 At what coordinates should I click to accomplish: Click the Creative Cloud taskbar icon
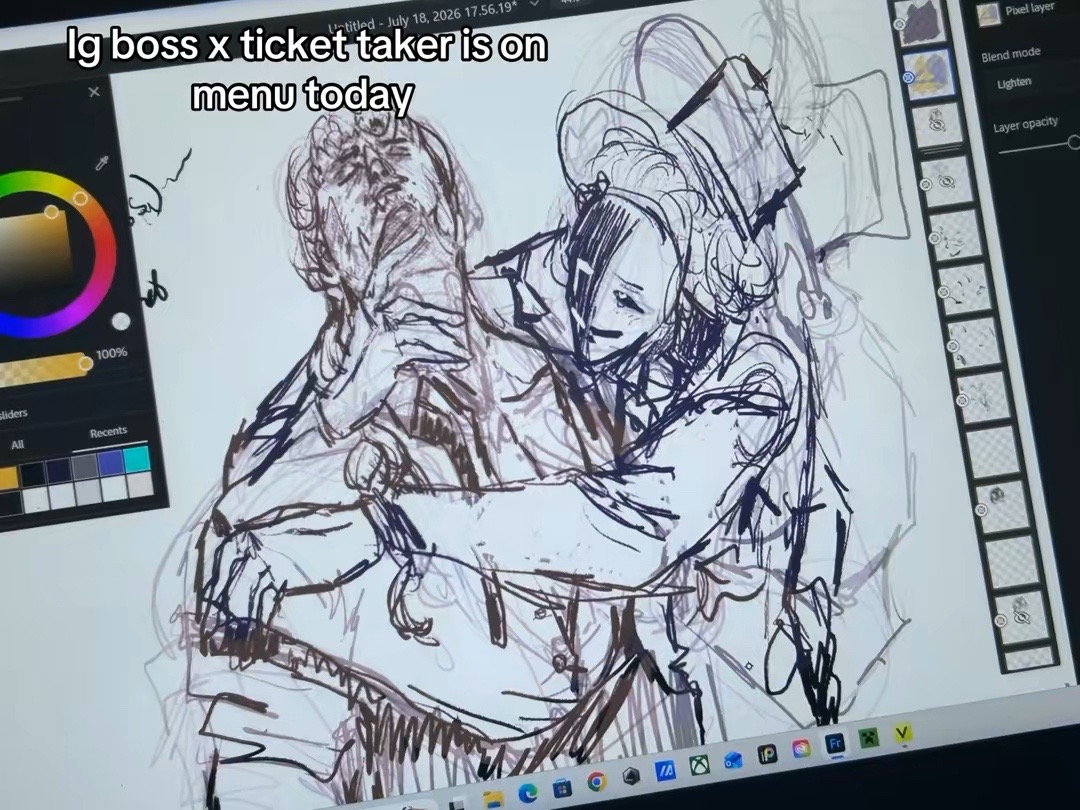click(802, 748)
